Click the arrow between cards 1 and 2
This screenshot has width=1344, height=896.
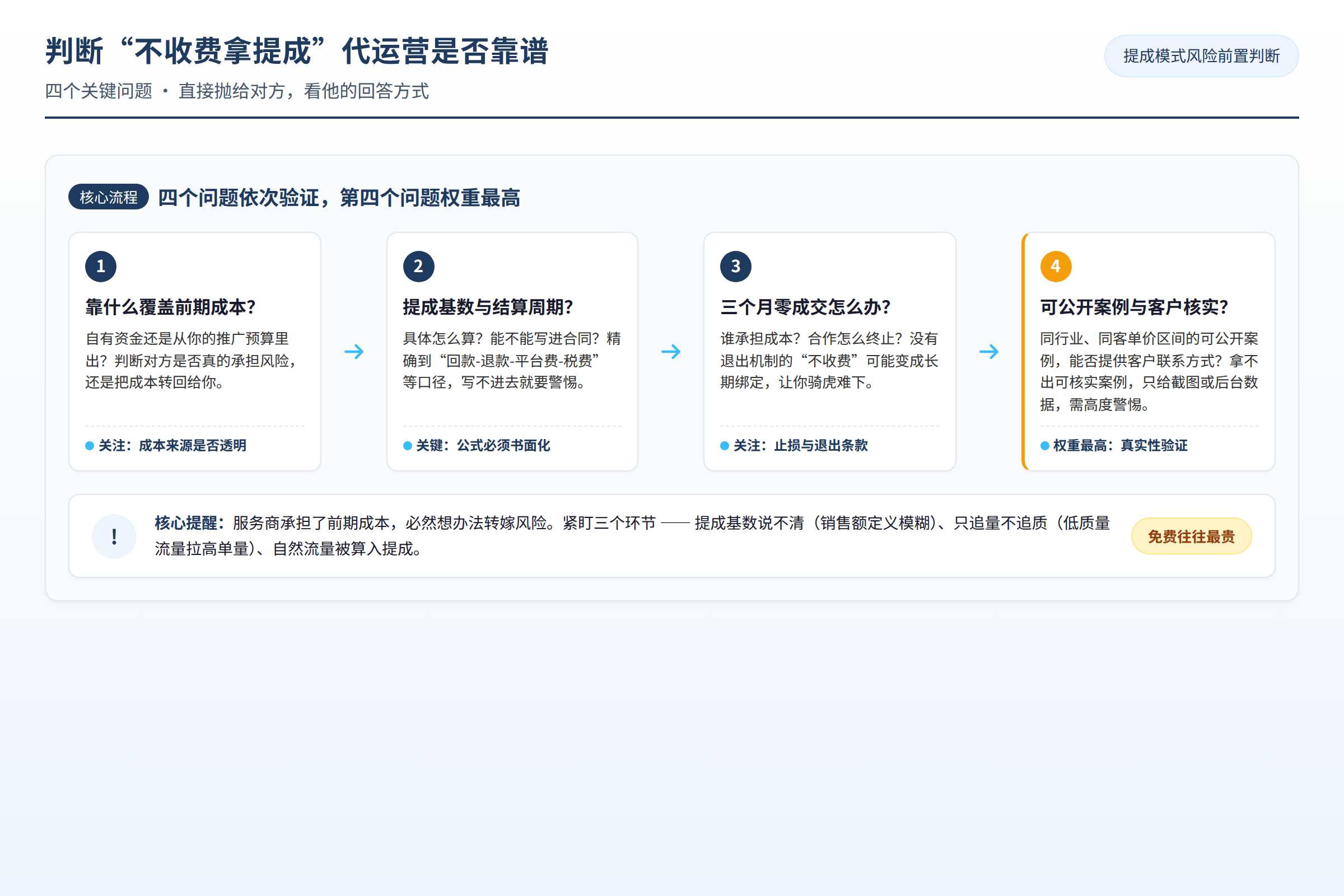[x=354, y=352]
